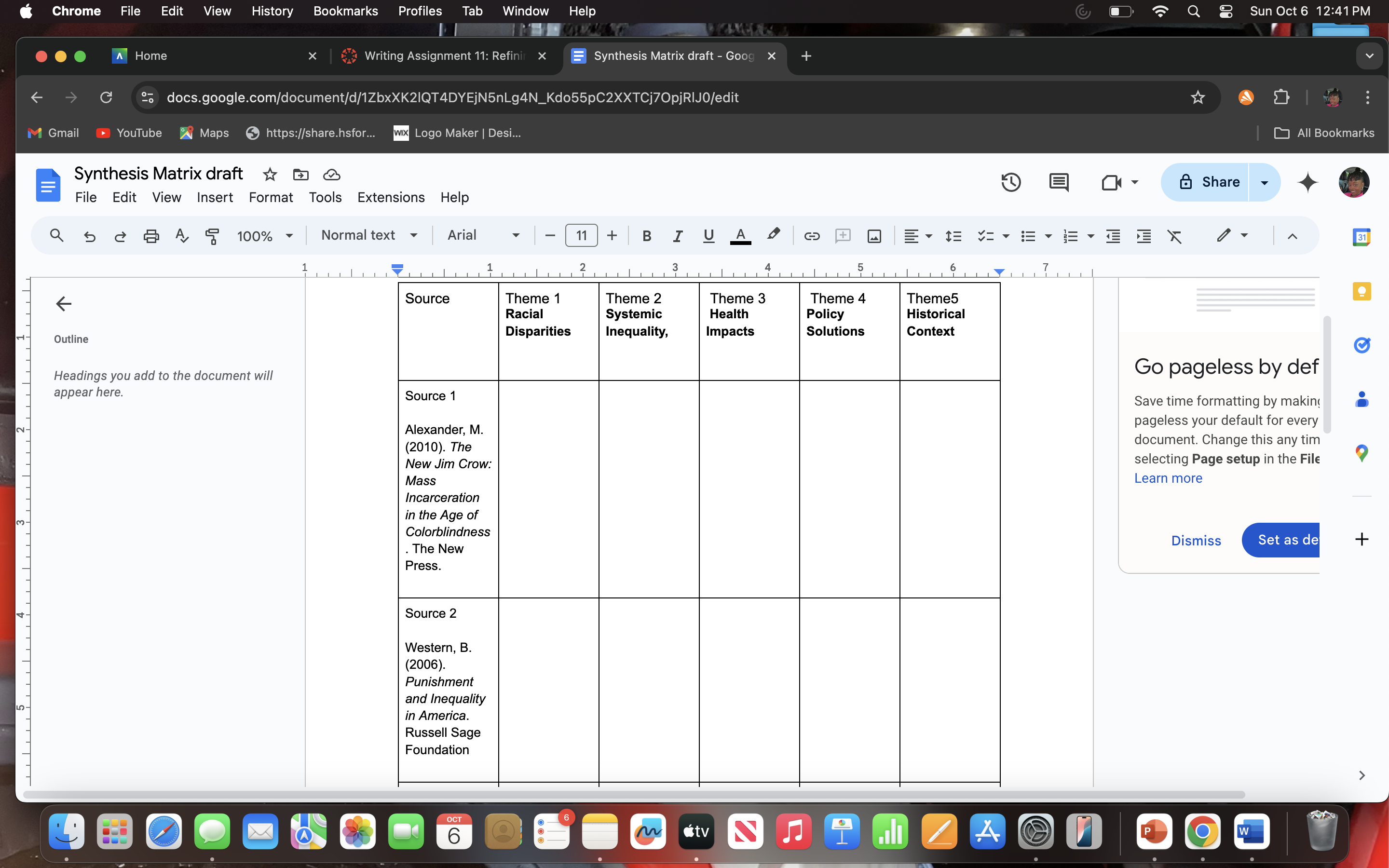Image resolution: width=1389 pixels, height=868 pixels.
Task: Toggle underline formatting
Action: (x=708, y=235)
